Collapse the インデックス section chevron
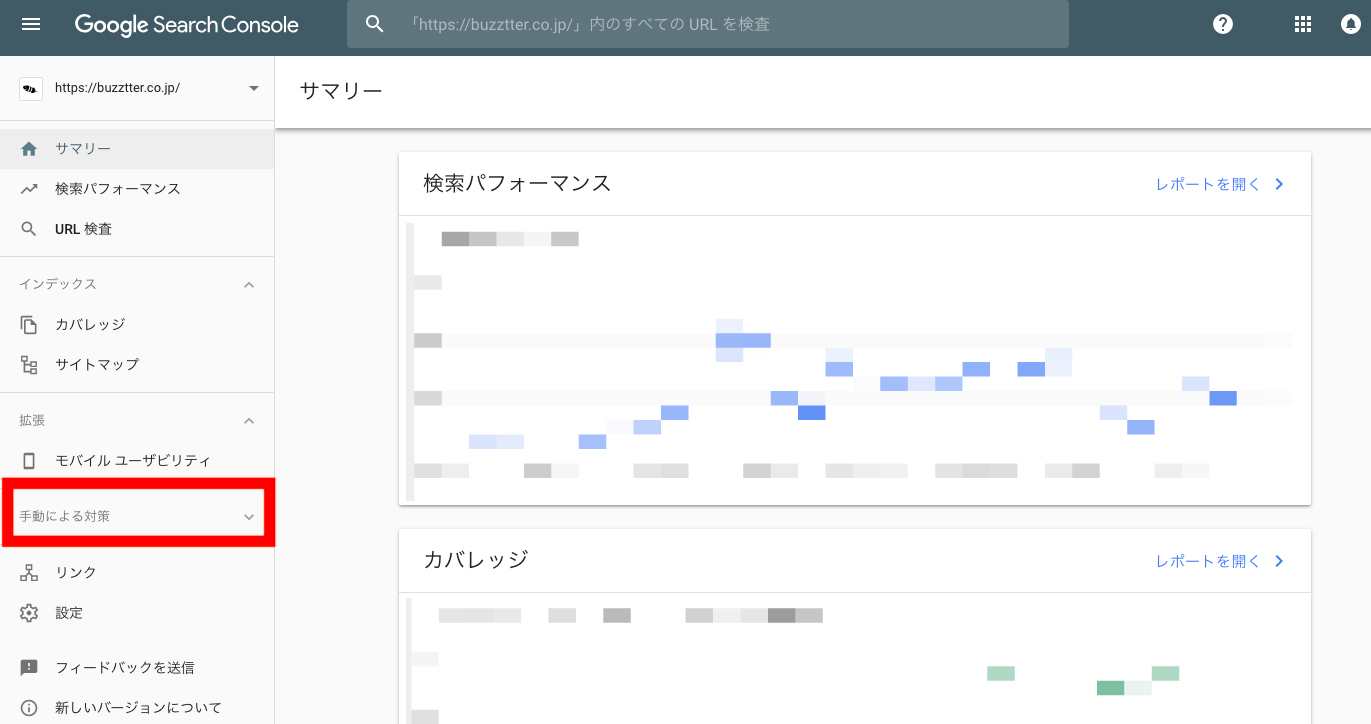 [249, 285]
